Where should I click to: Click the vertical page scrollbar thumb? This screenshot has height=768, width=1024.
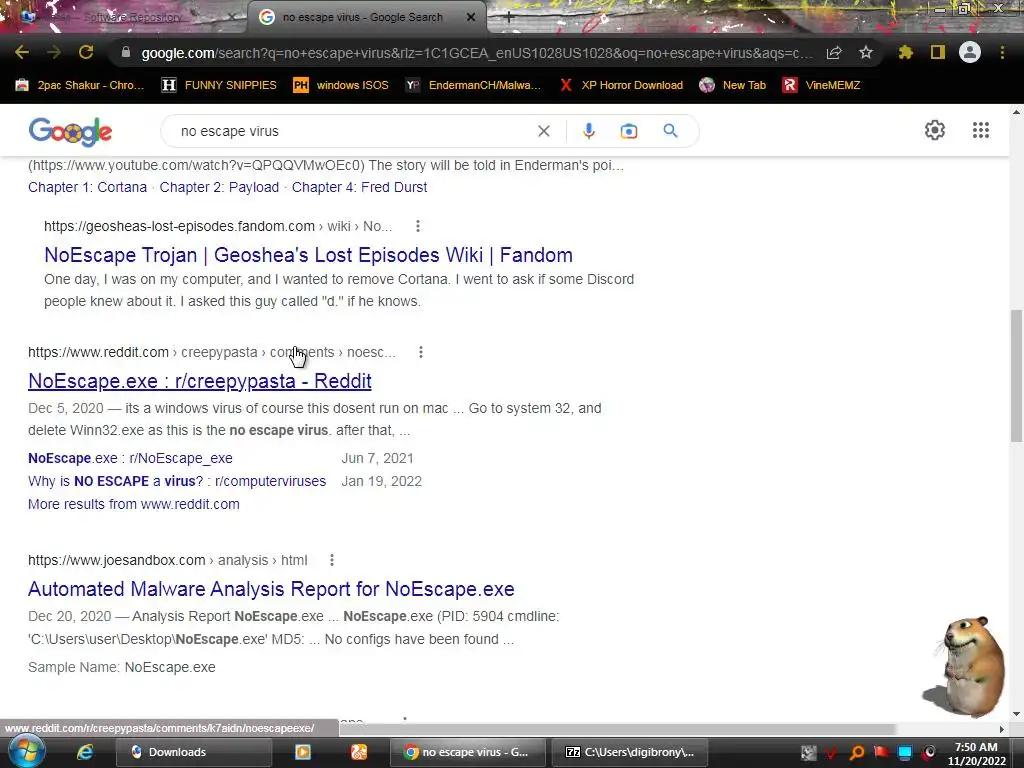click(1016, 376)
